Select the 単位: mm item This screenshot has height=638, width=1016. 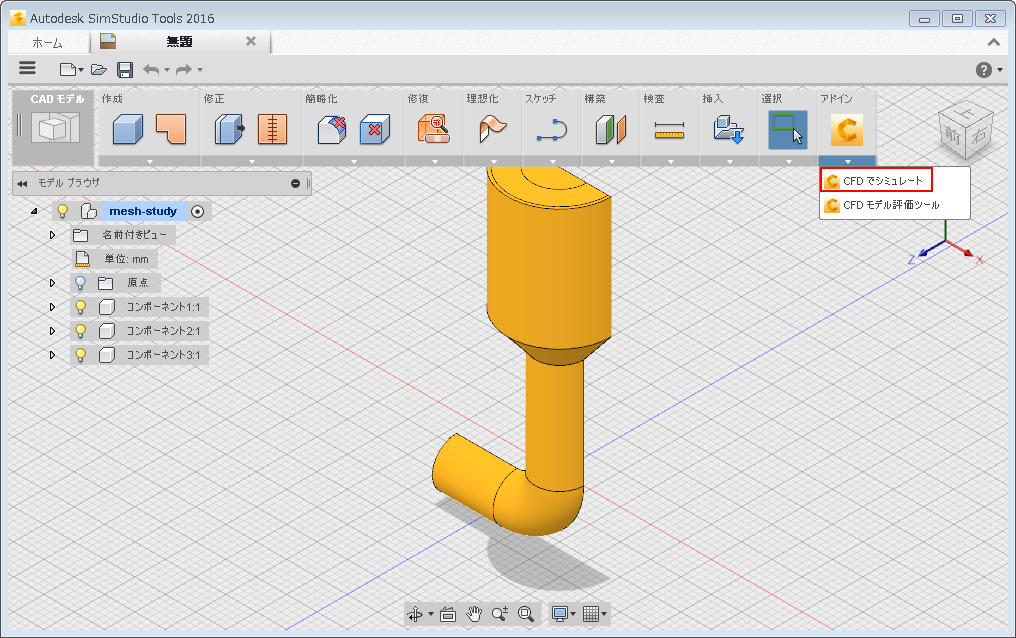click(115, 259)
